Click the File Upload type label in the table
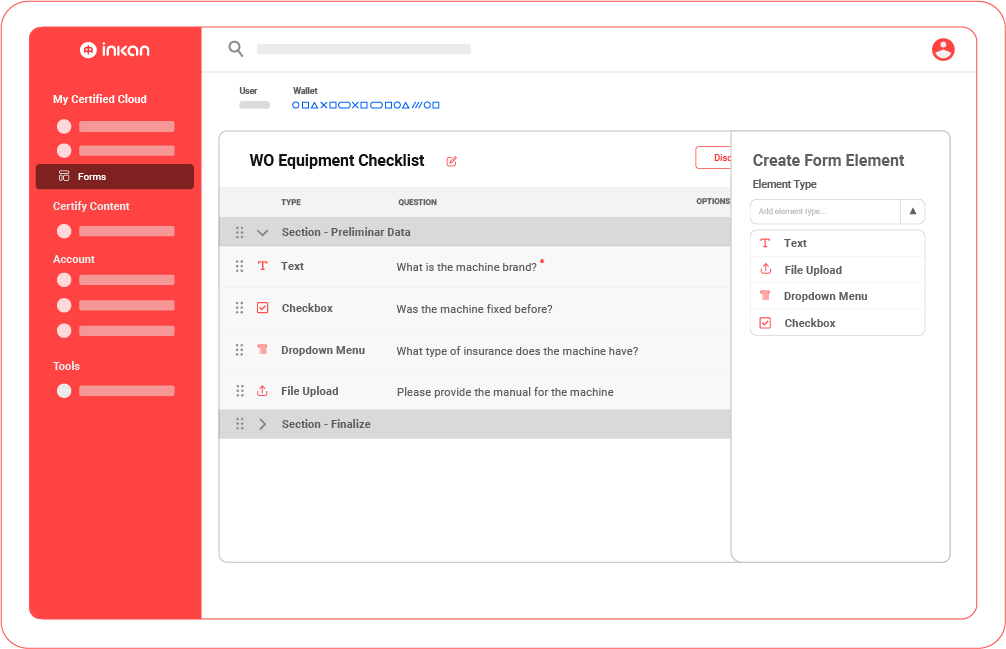Screen dimensions: 1006x649 tap(309, 391)
